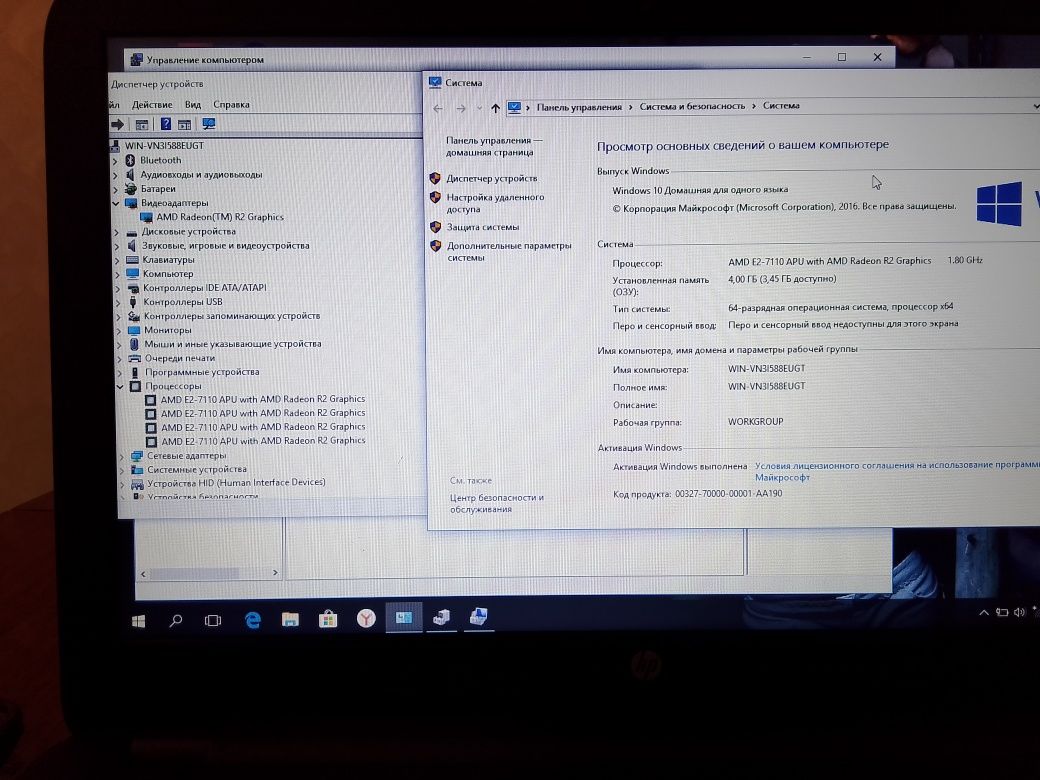Click the scan hardware monitor toolbar icon
The image size is (1040, 780).
(208, 124)
